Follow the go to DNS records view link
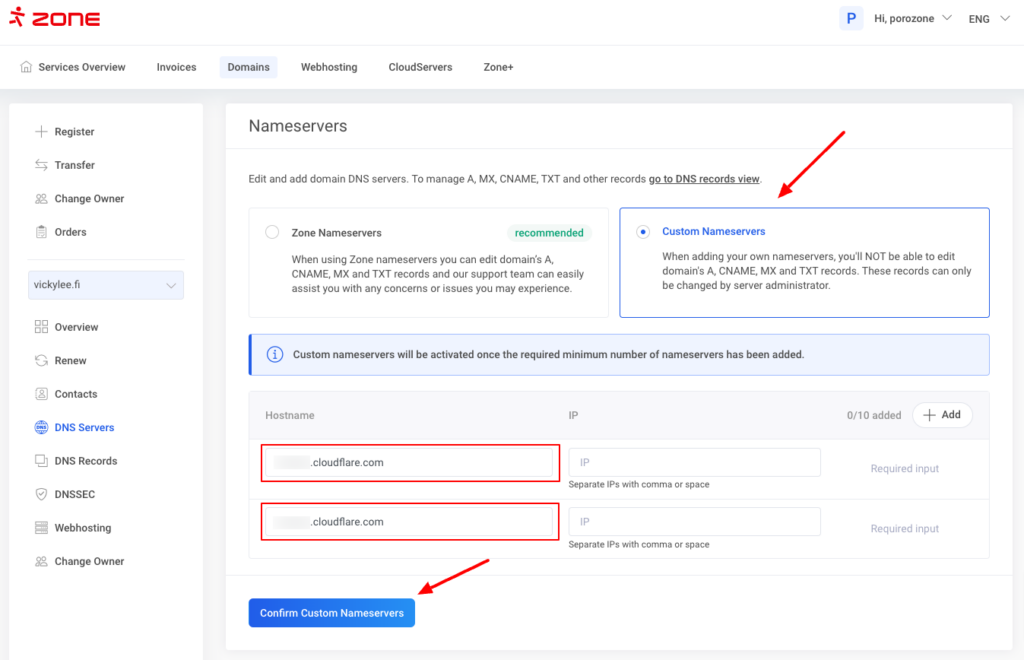1024x660 pixels. tap(704, 180)
